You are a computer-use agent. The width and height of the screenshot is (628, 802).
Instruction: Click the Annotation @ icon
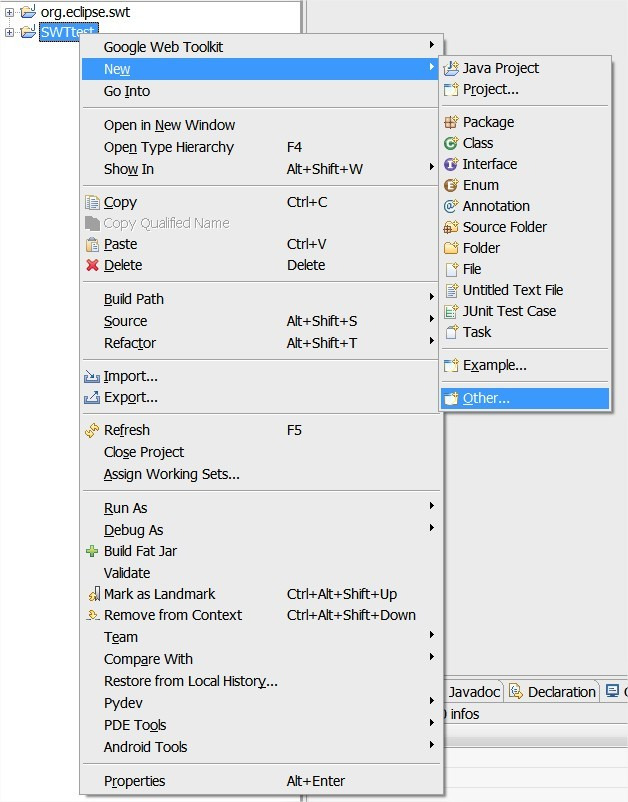point(451,206)
